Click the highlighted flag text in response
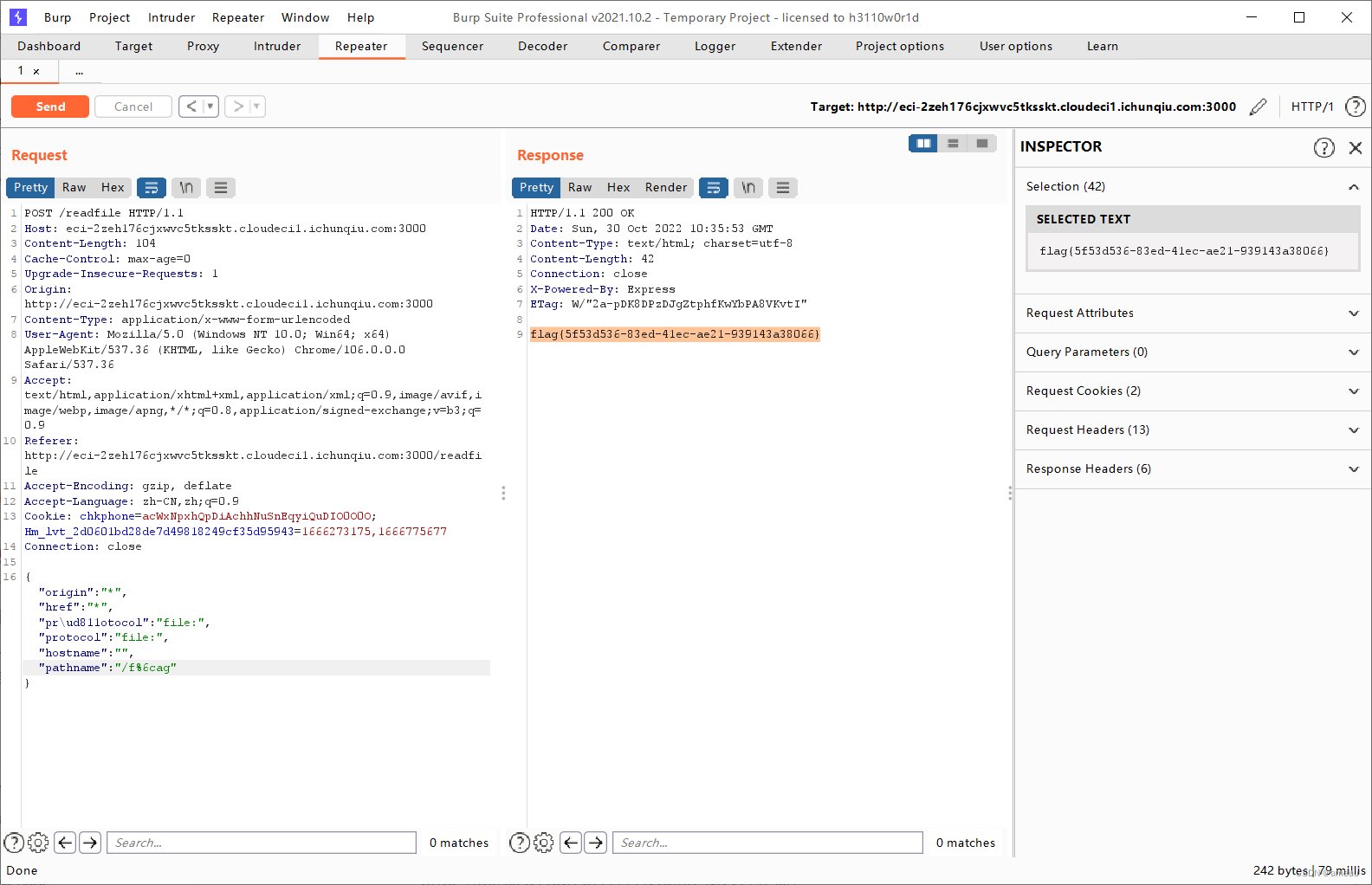Image resolution: width=1372 pixels, height=885 pixels. pos(675,334)
